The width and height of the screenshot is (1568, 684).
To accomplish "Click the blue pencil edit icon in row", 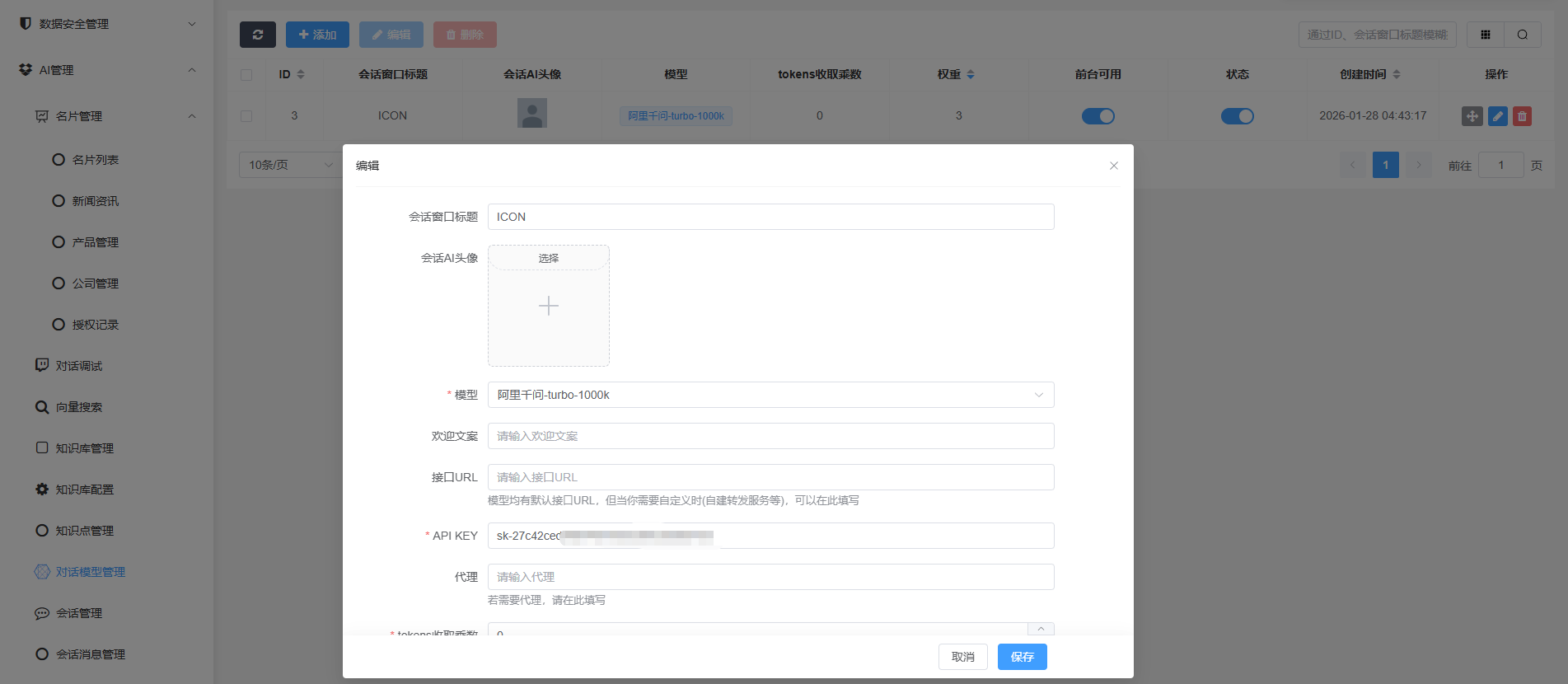I will 1497,116.
